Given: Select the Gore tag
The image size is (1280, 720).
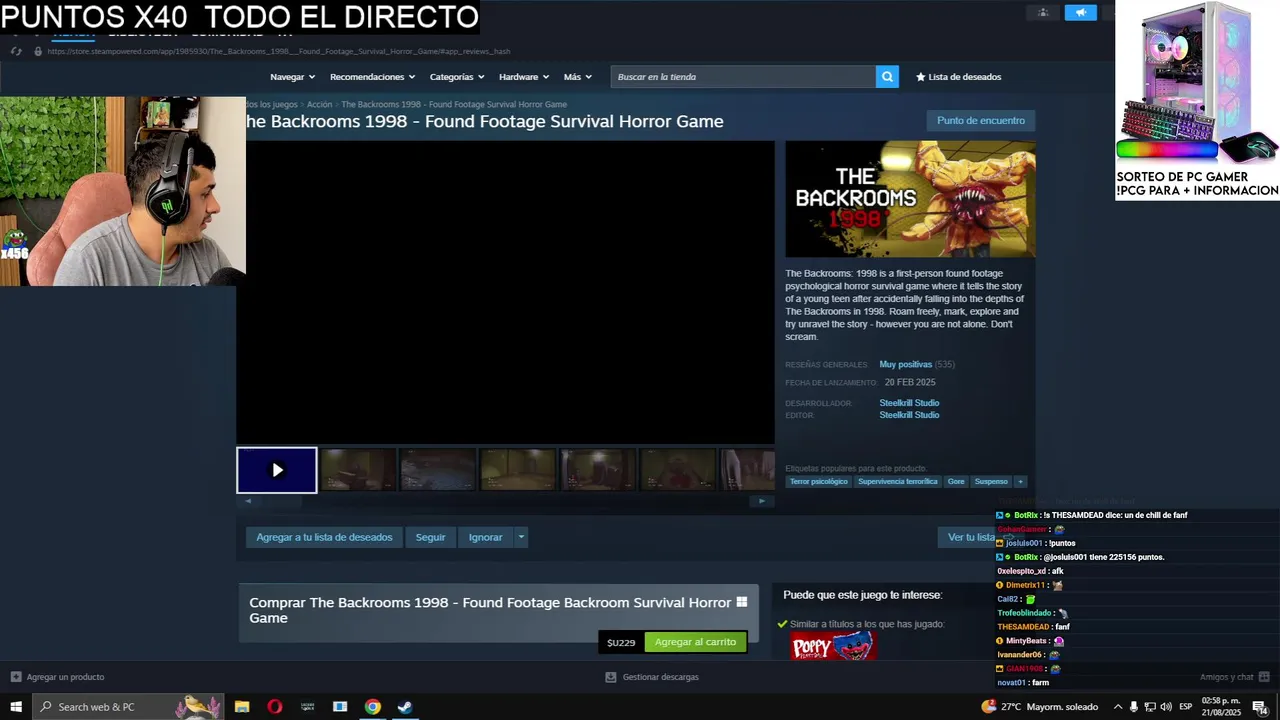Looking at the screenshot, I should point(956,482).
